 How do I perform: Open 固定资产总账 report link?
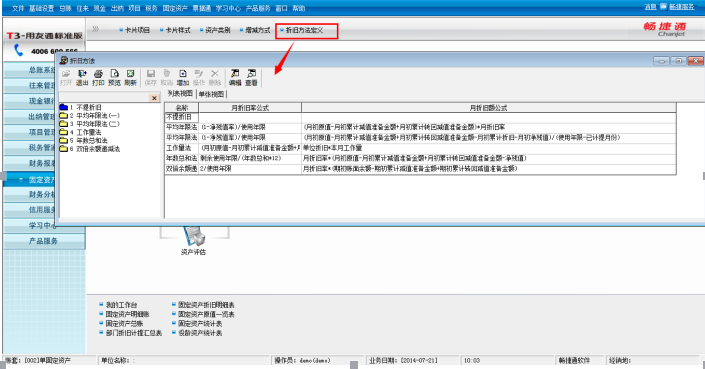[x=124, y=323]
